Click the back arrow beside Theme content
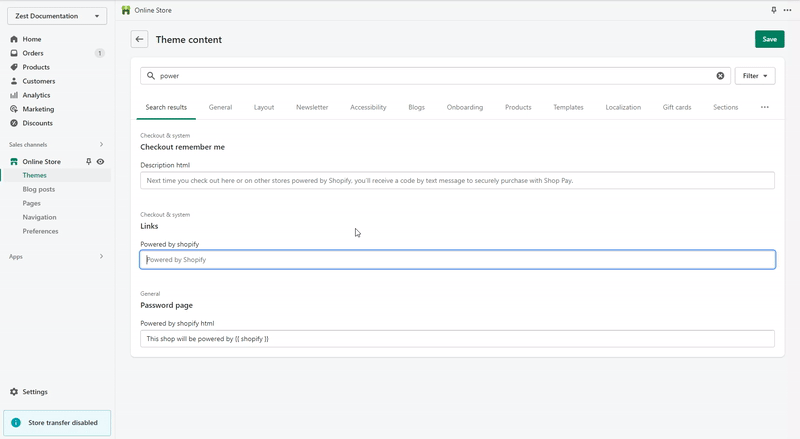 [139, 39]
